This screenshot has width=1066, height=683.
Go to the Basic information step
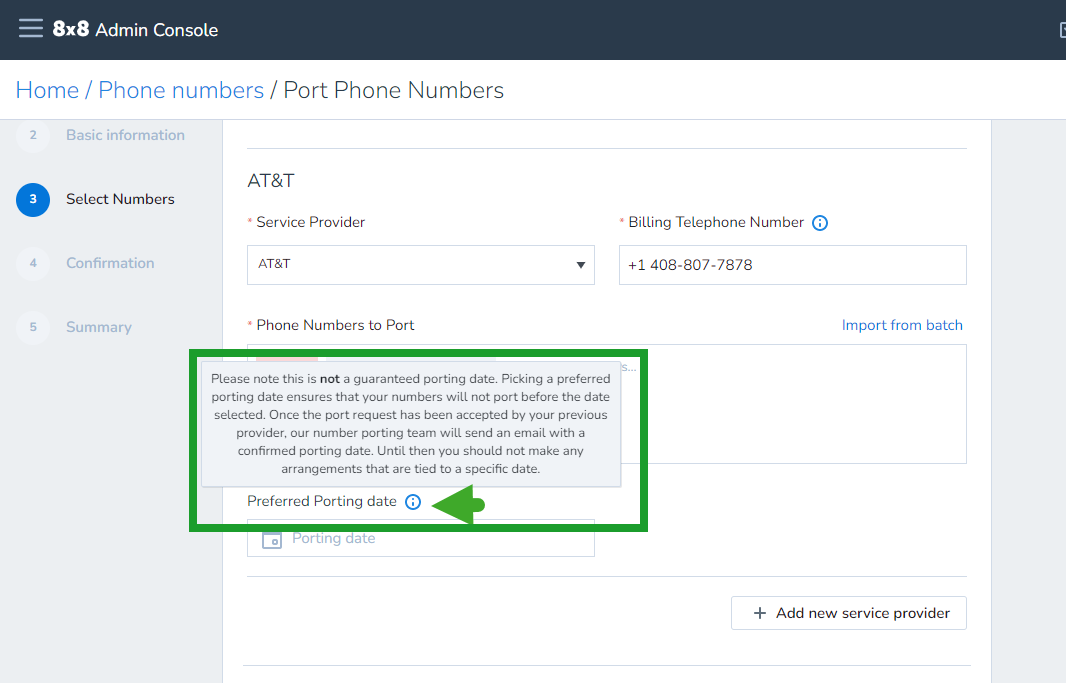click(x=125, y=135)
